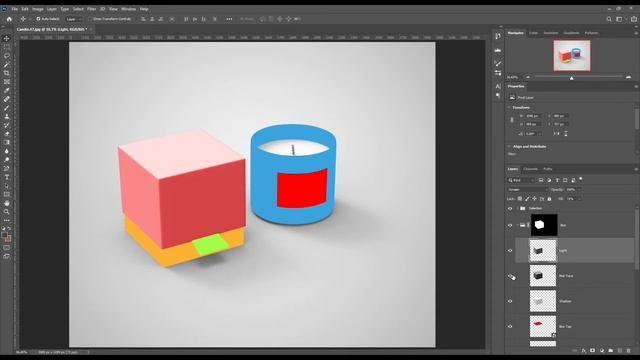
Task: Hide the Light layer
Action: (x=510, y=251)
